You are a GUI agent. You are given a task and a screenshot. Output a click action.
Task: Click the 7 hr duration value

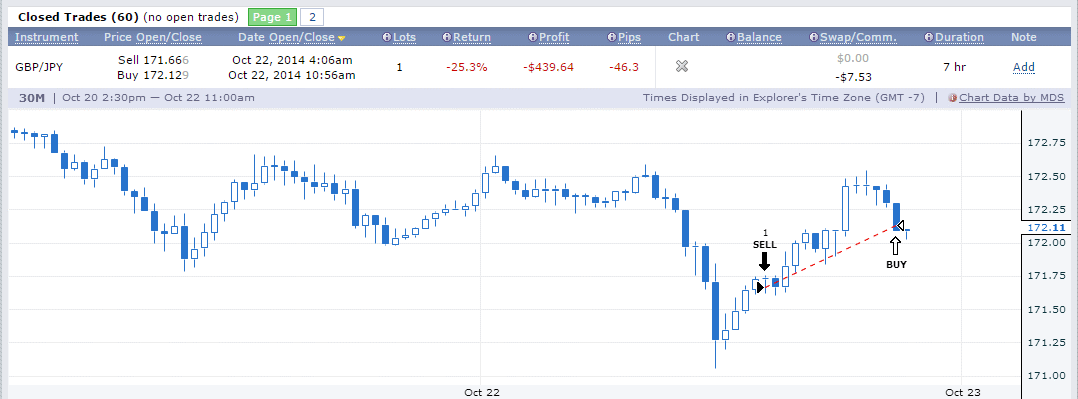point(954,67)
